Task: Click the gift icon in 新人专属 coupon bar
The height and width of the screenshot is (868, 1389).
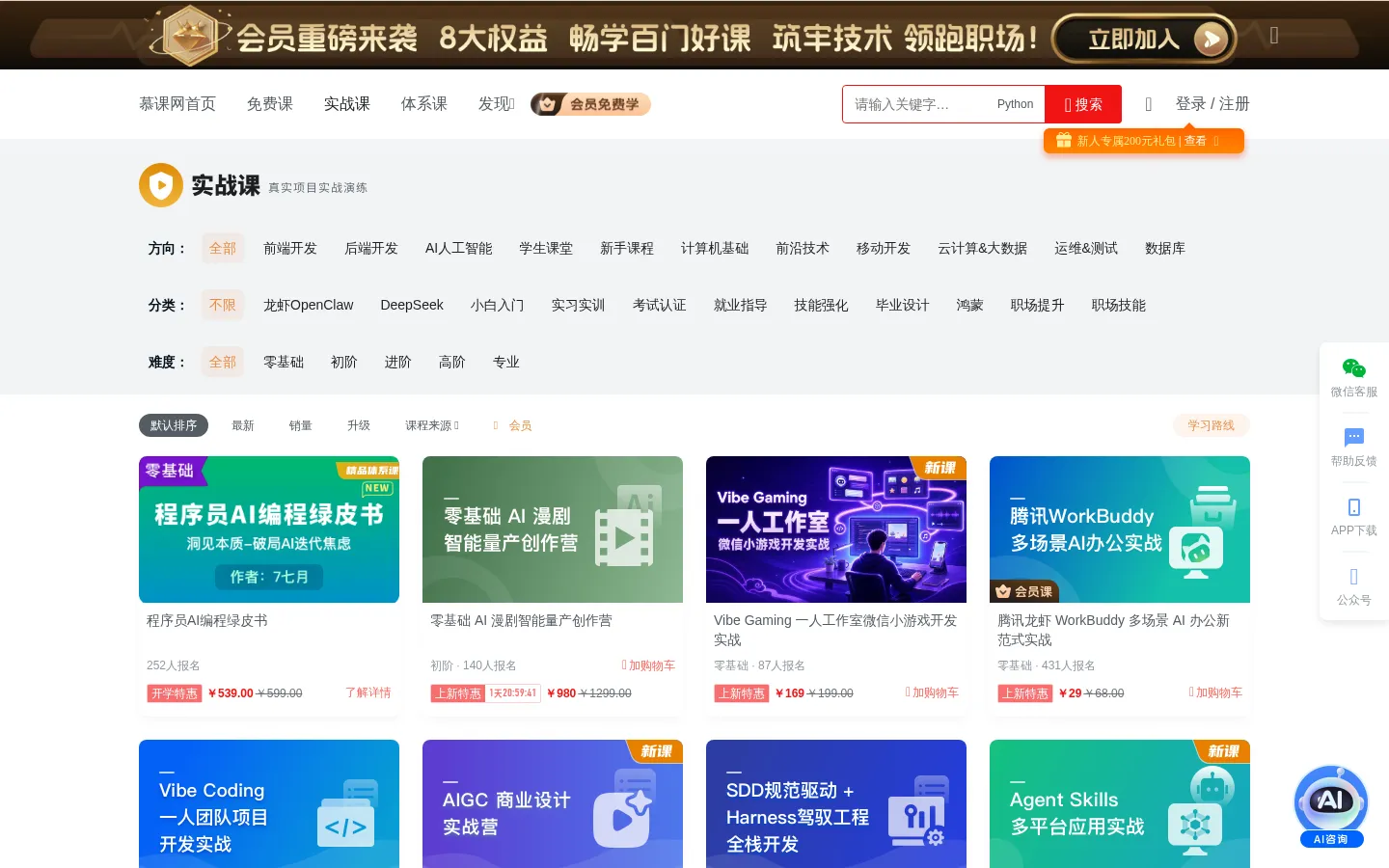Action: point(1064,141)
